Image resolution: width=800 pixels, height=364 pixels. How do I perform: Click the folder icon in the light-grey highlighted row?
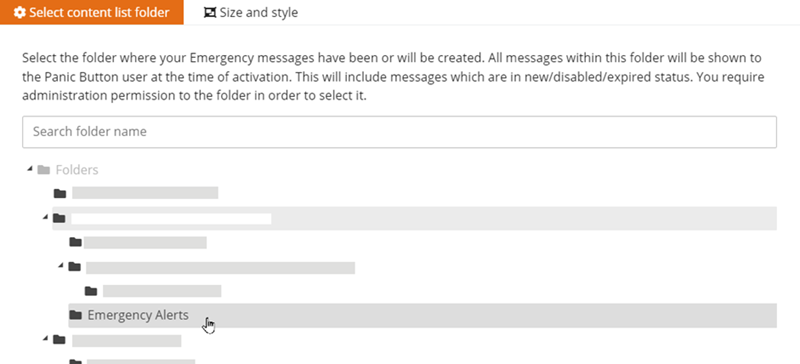click(x=59, y=219)
